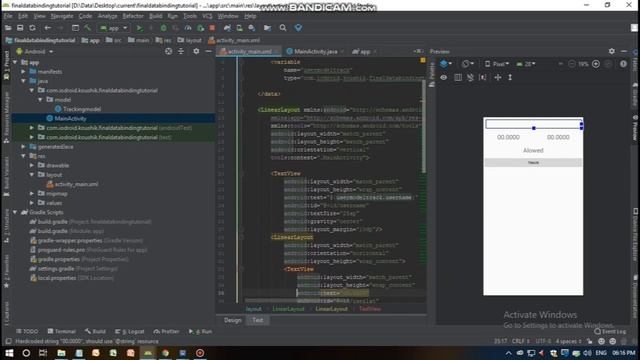Save all files using the floppy icon
The width and height of the screenshot is (640, 360).
[x=20, y=28]
